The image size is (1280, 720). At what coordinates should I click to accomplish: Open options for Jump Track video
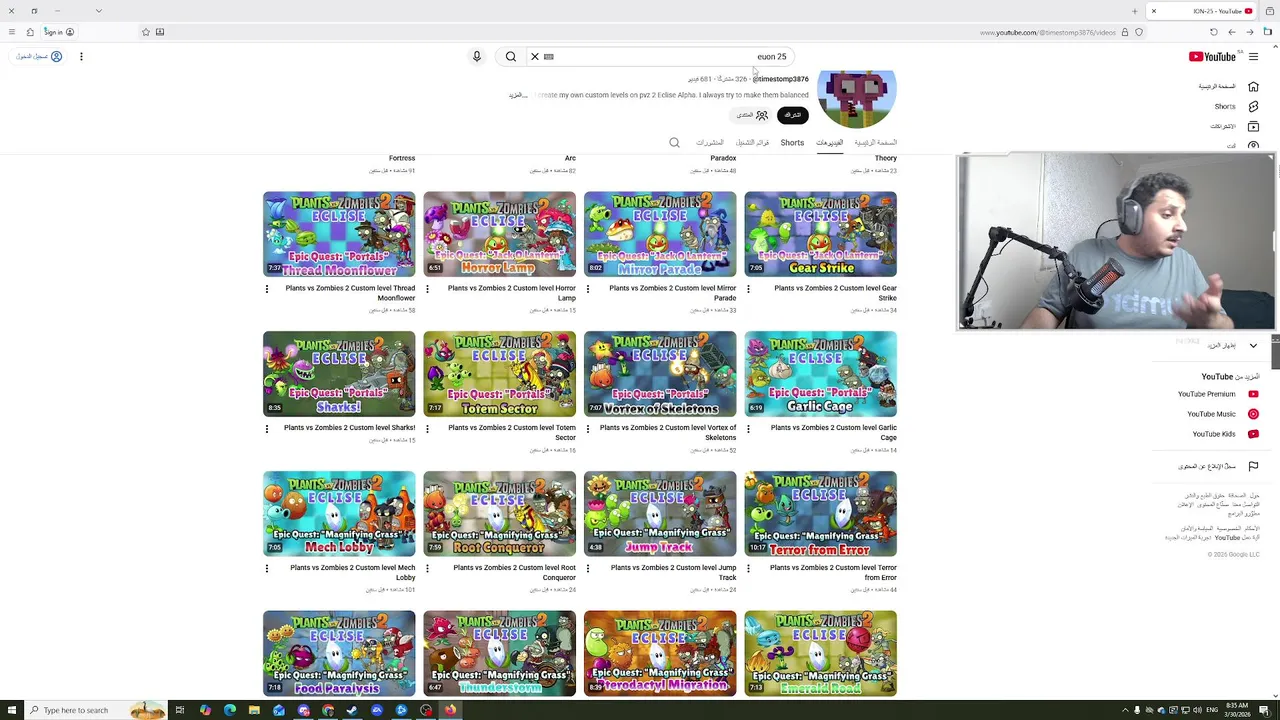(587, 569)
